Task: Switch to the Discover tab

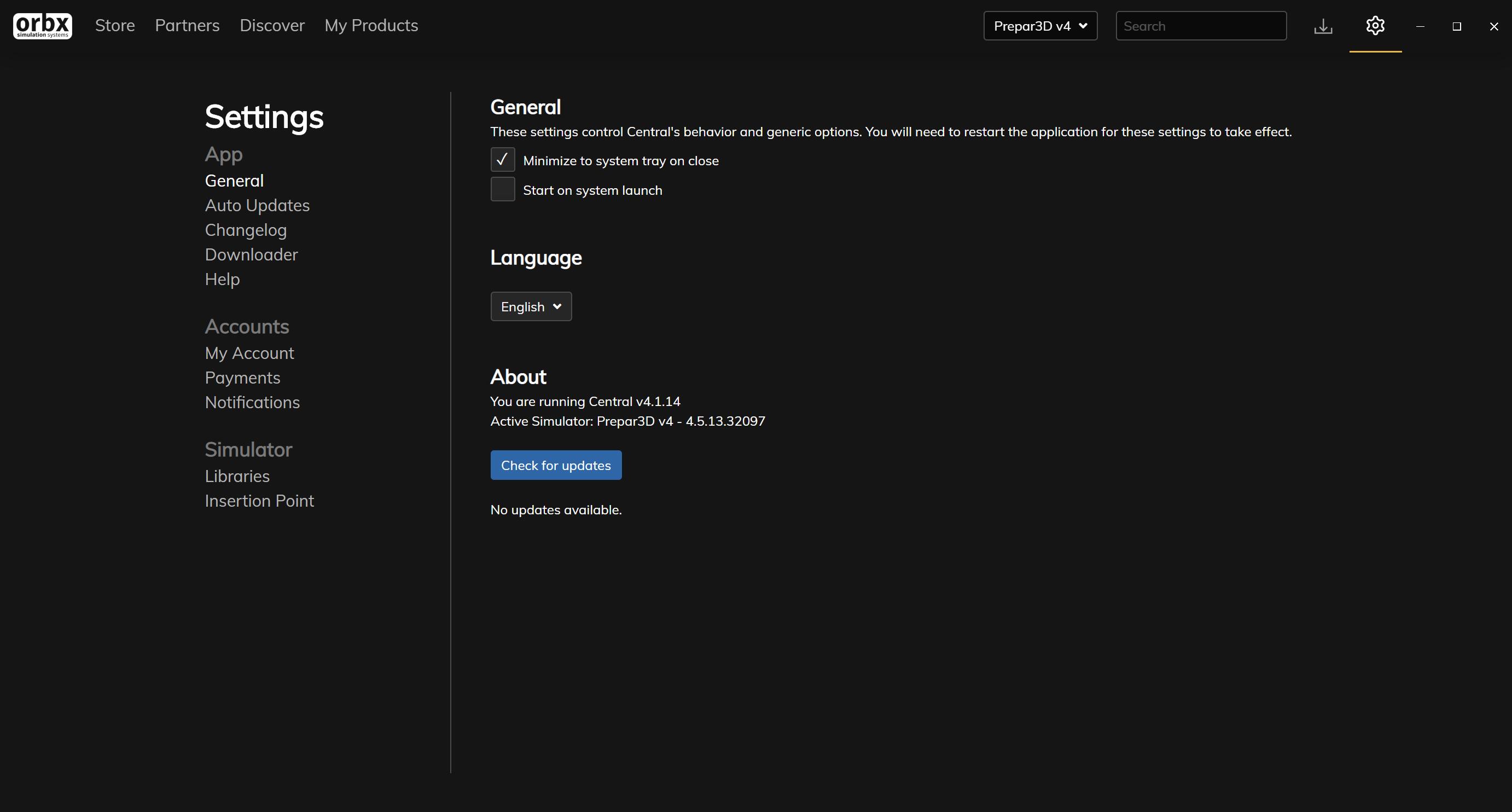Action: point(272,25)
